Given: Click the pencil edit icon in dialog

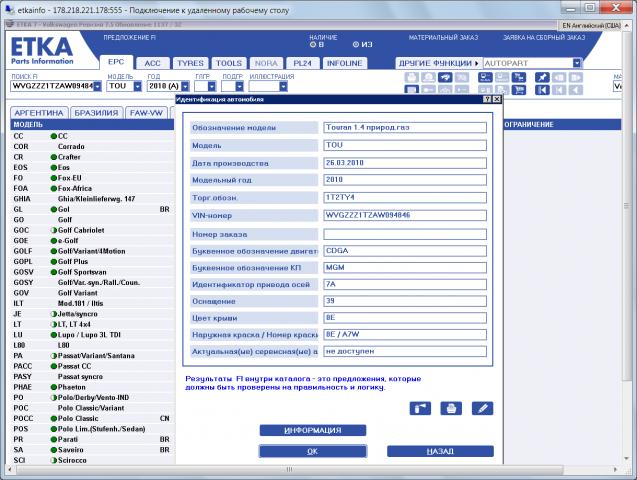Looking at the screenshot, I should (x=482, y=408).
